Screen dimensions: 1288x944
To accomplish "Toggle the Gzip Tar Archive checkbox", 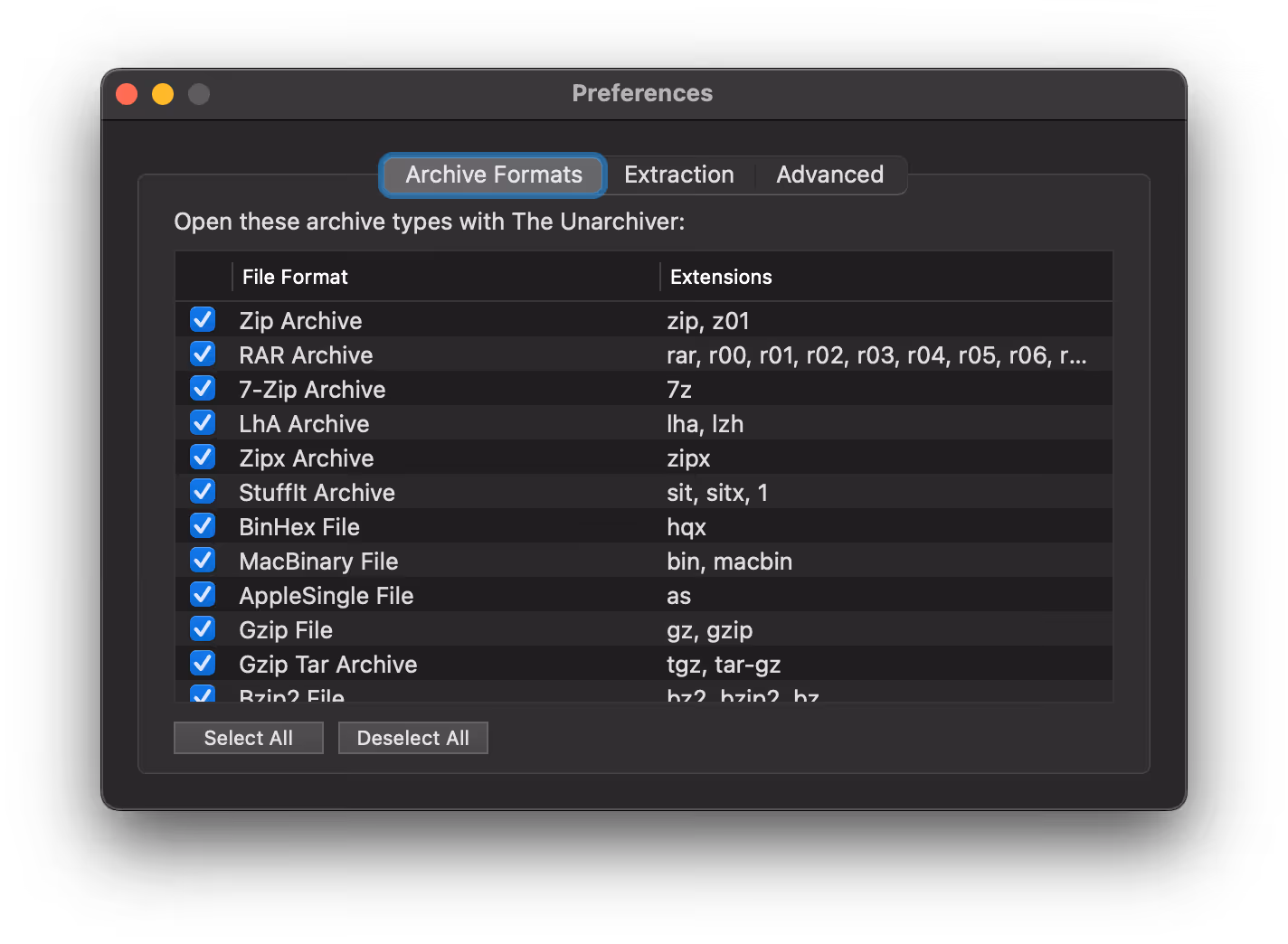I will (x=203, y=664).
